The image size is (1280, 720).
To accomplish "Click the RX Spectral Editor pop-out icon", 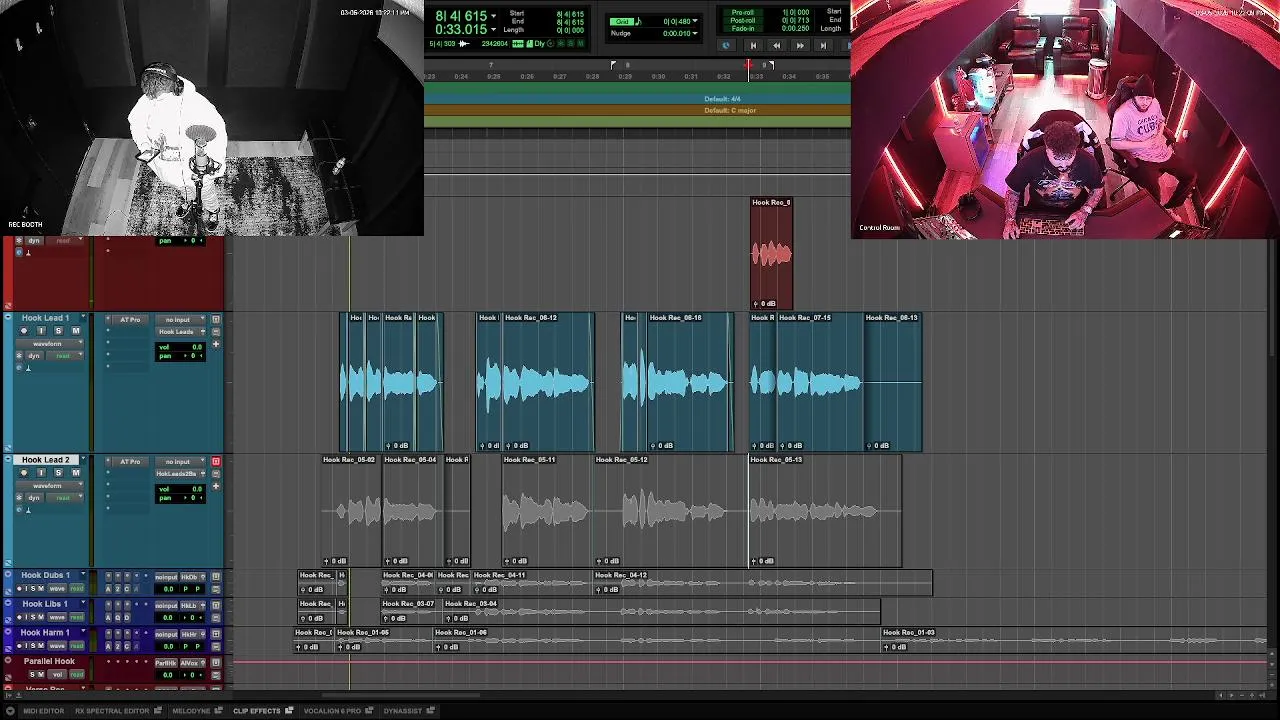I will tap(158, 711).
